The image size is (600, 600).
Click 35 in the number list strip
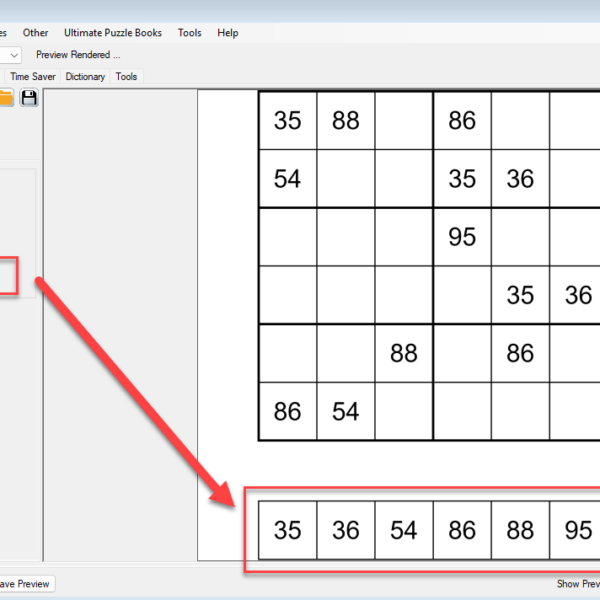288,530
